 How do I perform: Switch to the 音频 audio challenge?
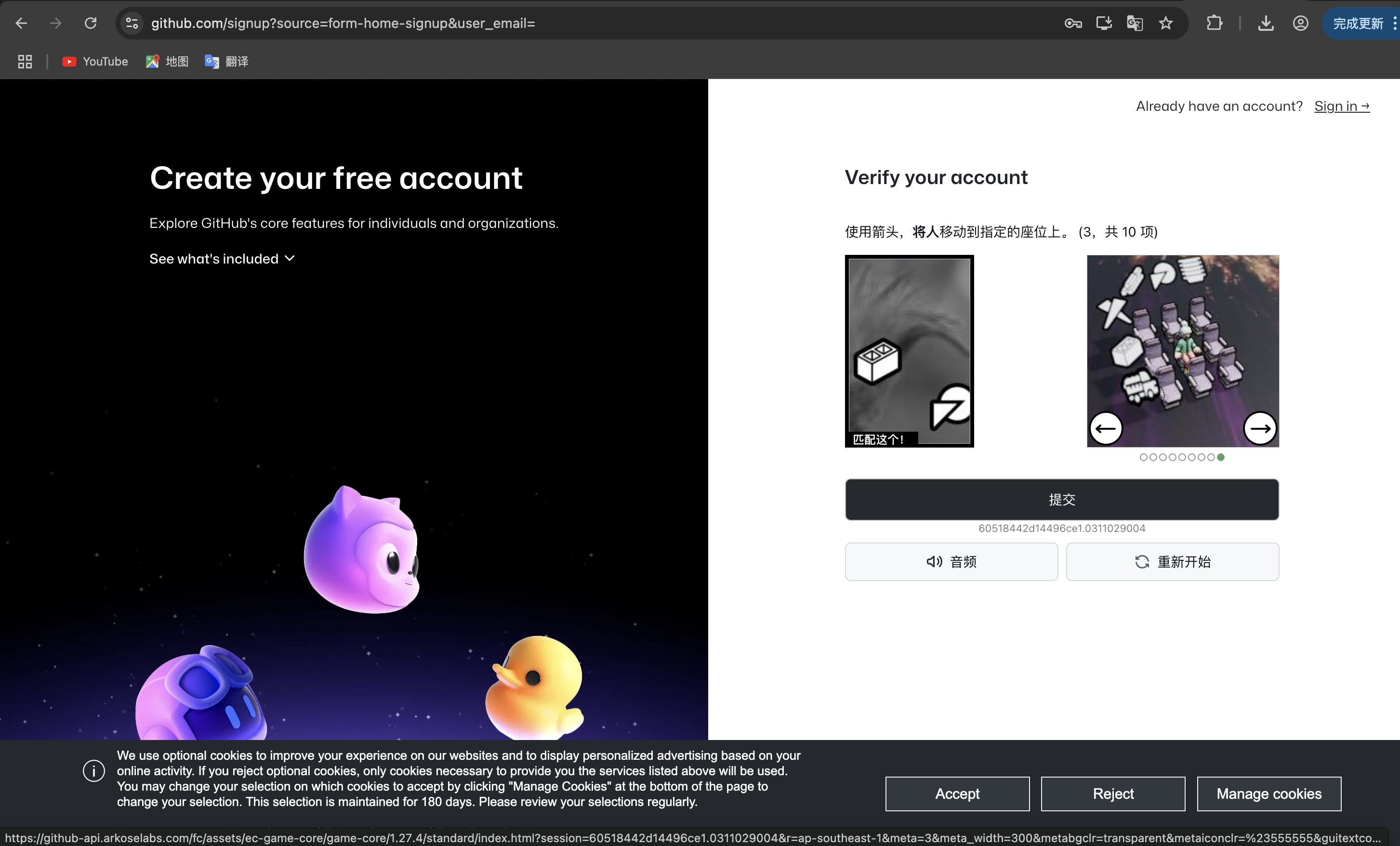[951, 561]
